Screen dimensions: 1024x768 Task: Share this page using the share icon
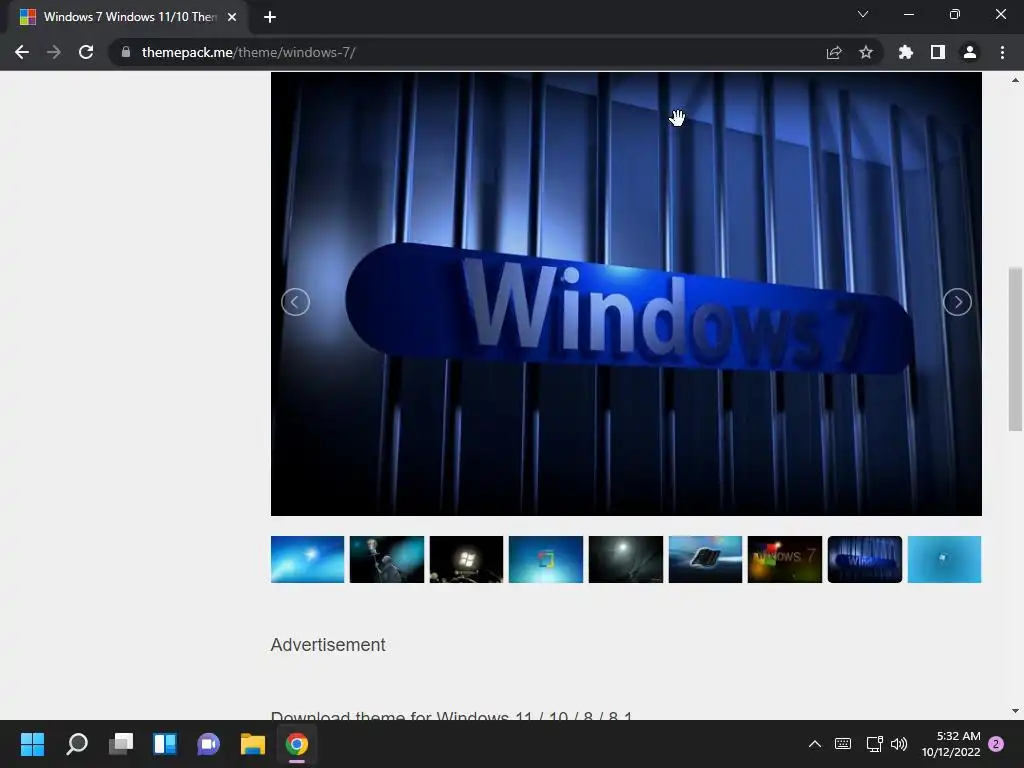coord(834,52)
